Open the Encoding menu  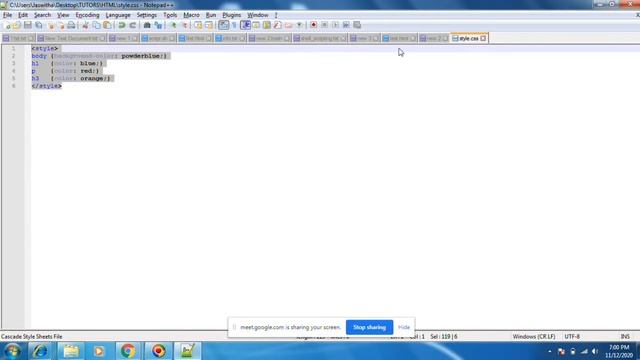click(x=87, y=15)
